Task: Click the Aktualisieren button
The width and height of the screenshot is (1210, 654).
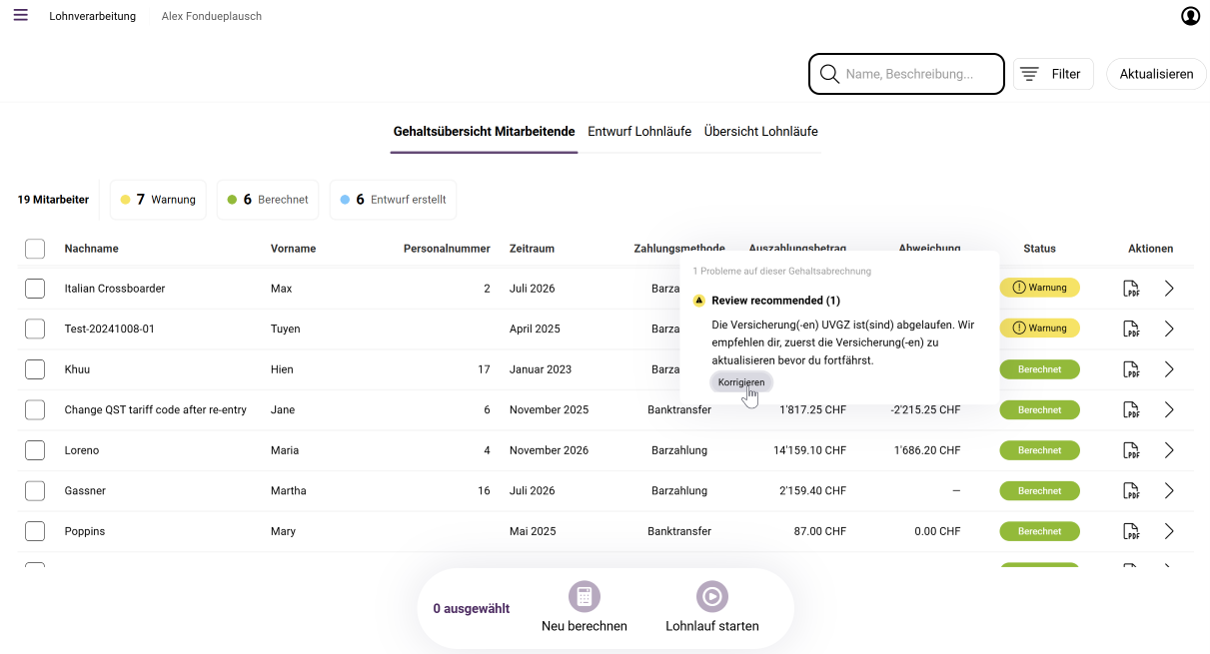Action: (x=1156, y=74)
